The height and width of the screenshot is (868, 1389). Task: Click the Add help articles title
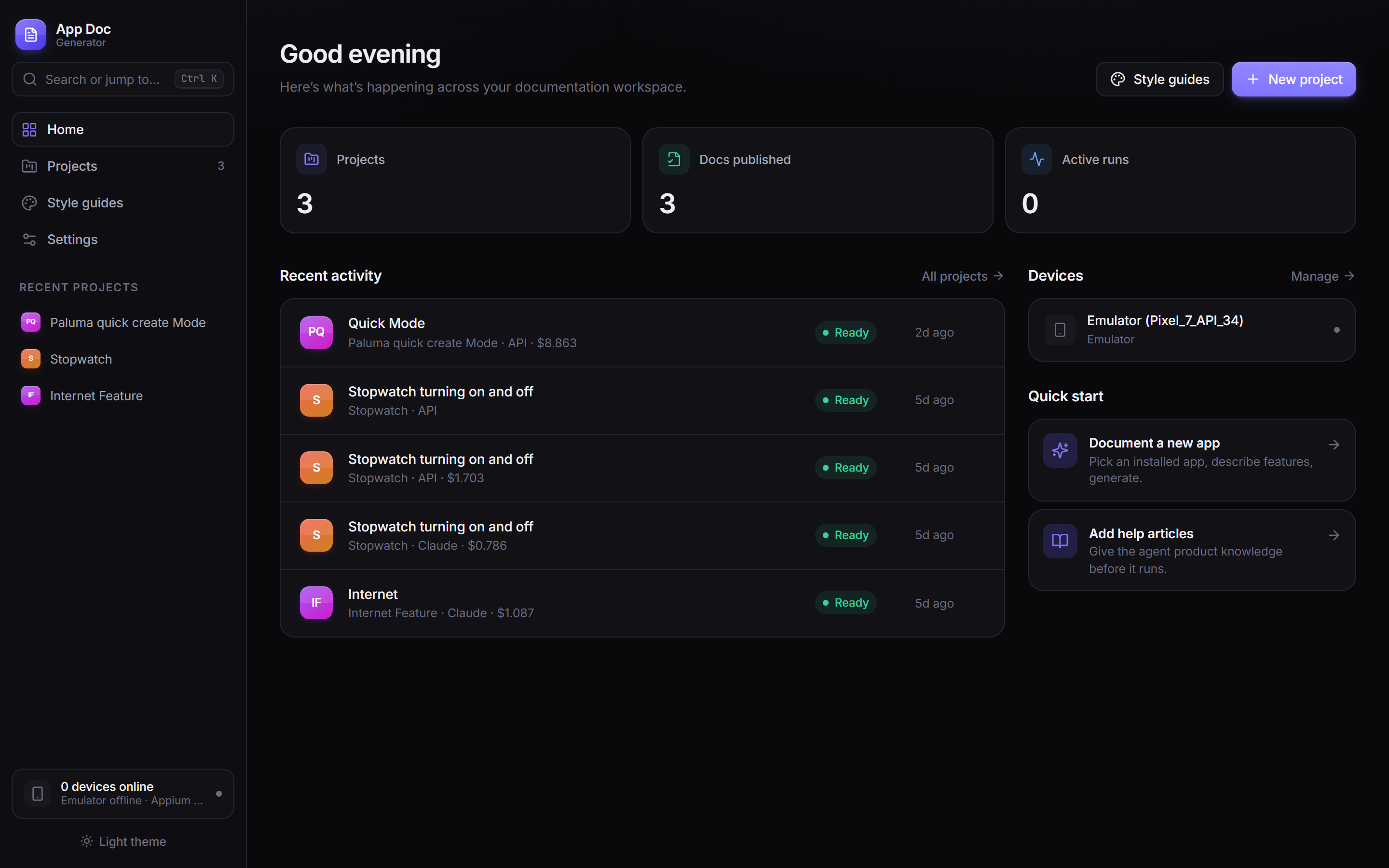point(1141,534)
